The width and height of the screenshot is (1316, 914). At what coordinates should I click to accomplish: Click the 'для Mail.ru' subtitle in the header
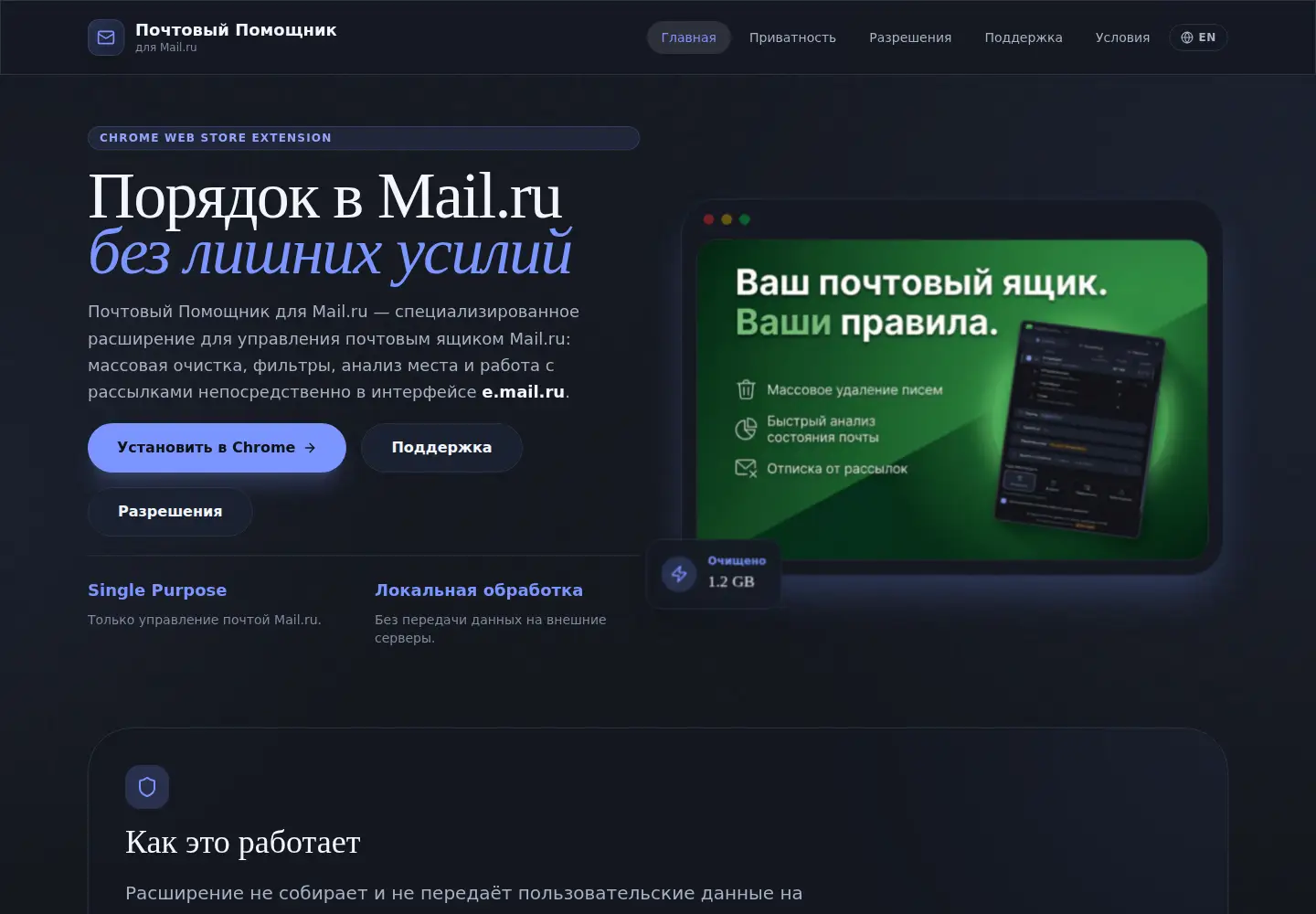point(166,48)
